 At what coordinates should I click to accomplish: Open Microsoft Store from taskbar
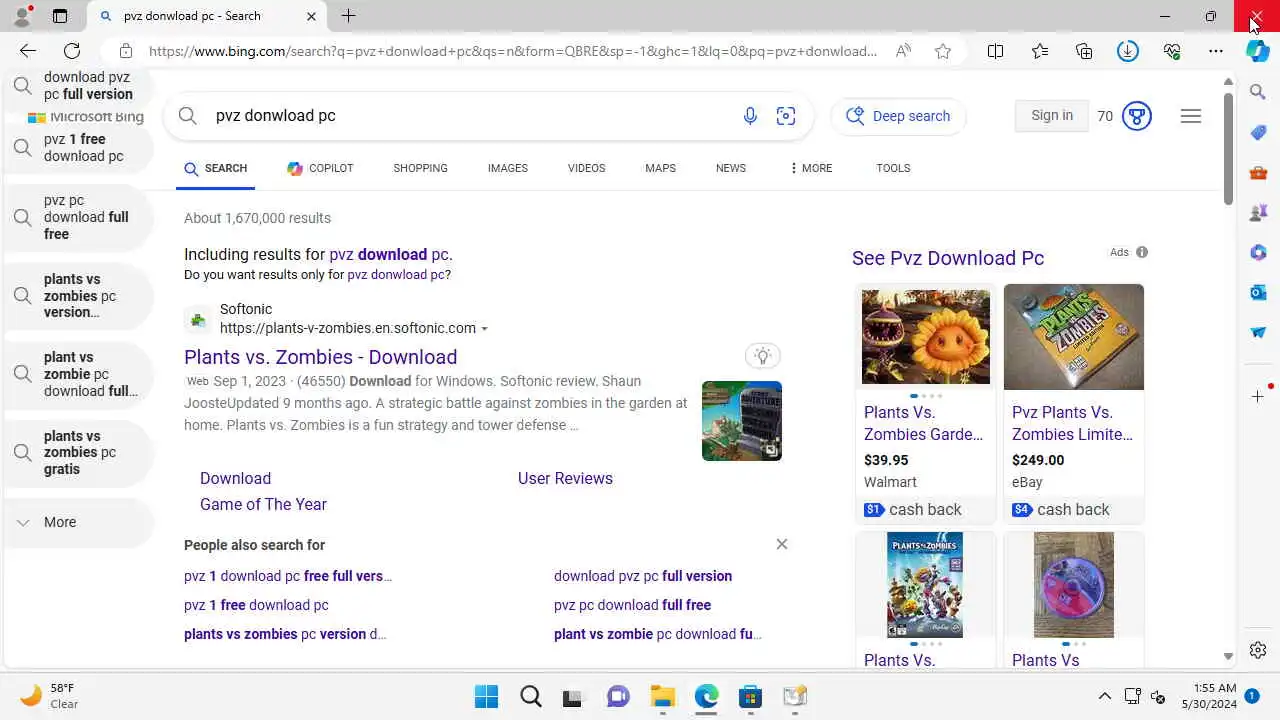[750, 696]
